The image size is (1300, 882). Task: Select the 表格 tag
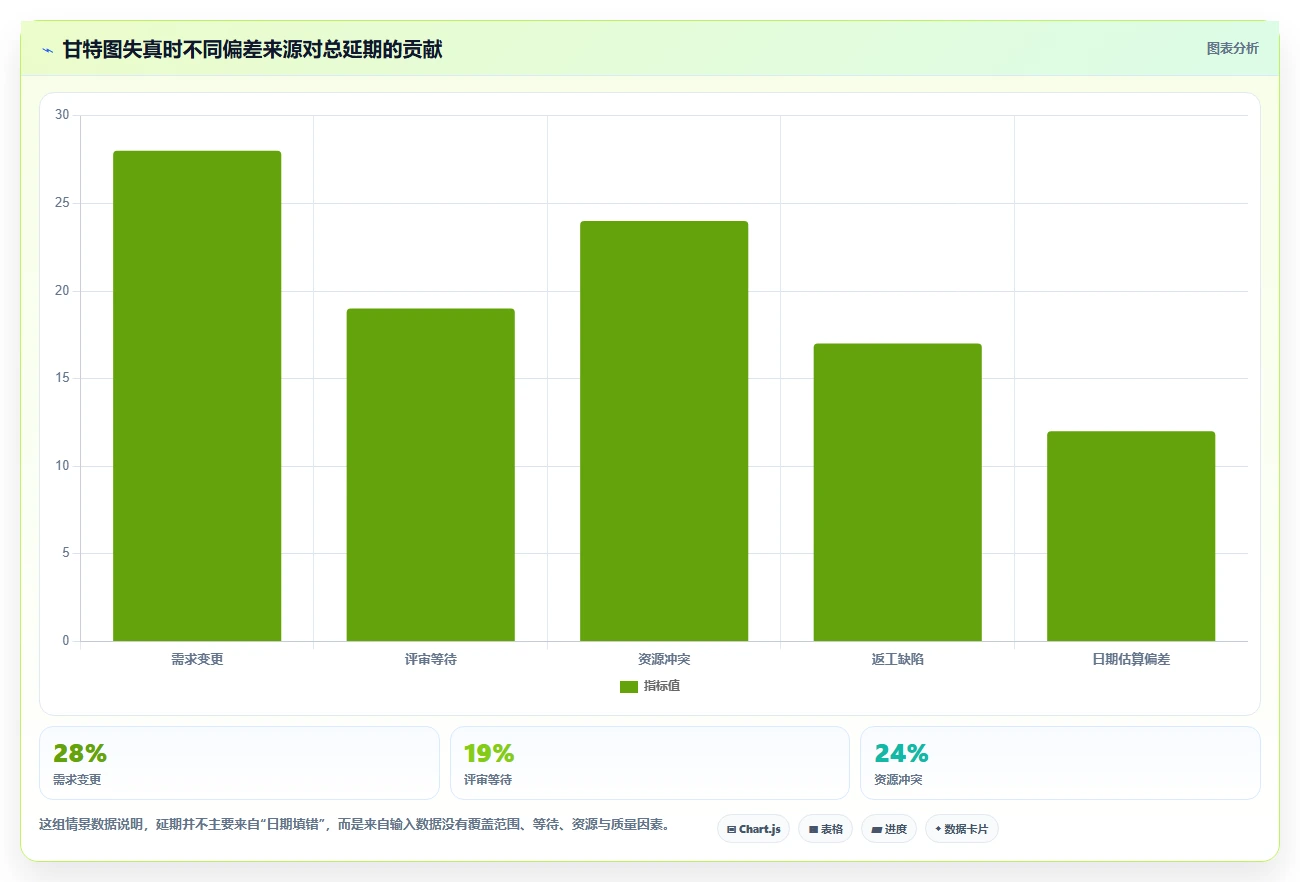coord(825,829)
